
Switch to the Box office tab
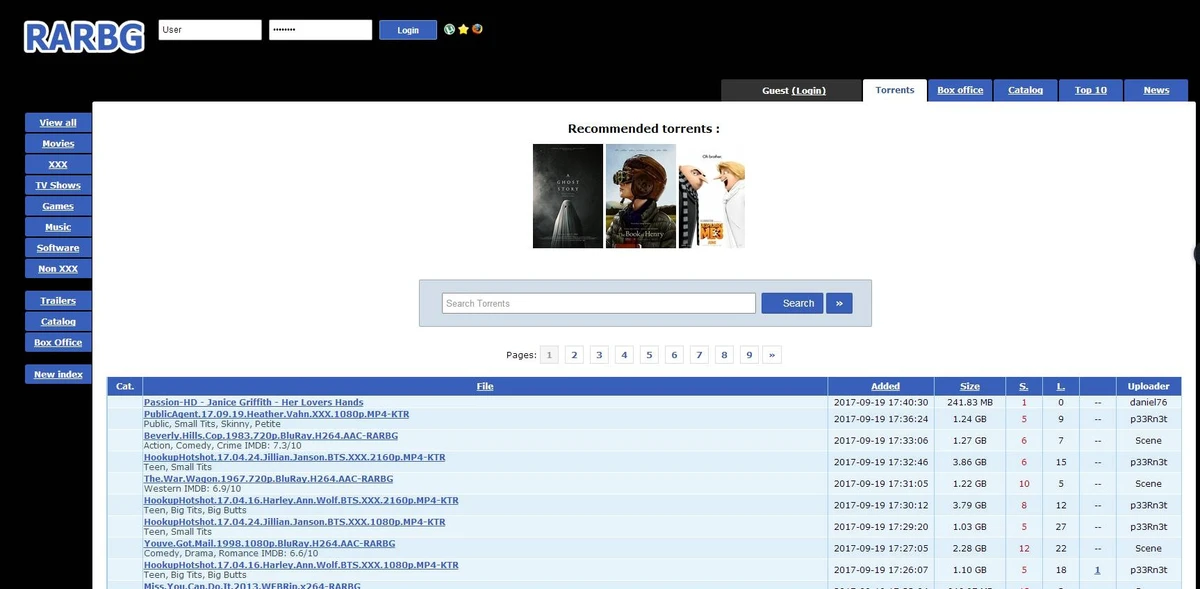pos(960,90)
